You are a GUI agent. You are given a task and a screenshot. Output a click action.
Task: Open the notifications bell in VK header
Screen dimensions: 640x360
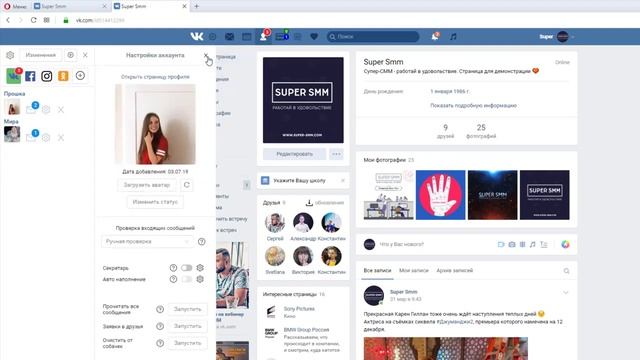click(x=435, y=36)
